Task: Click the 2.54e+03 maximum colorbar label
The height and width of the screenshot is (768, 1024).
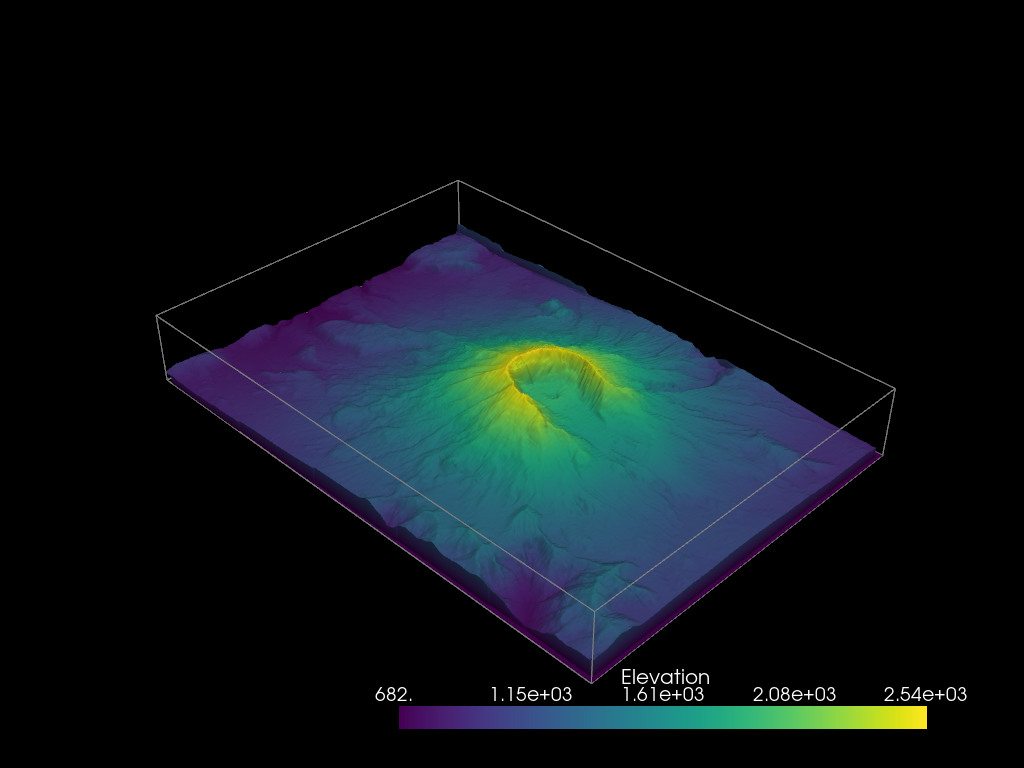Action: click(x=925, y=695)
